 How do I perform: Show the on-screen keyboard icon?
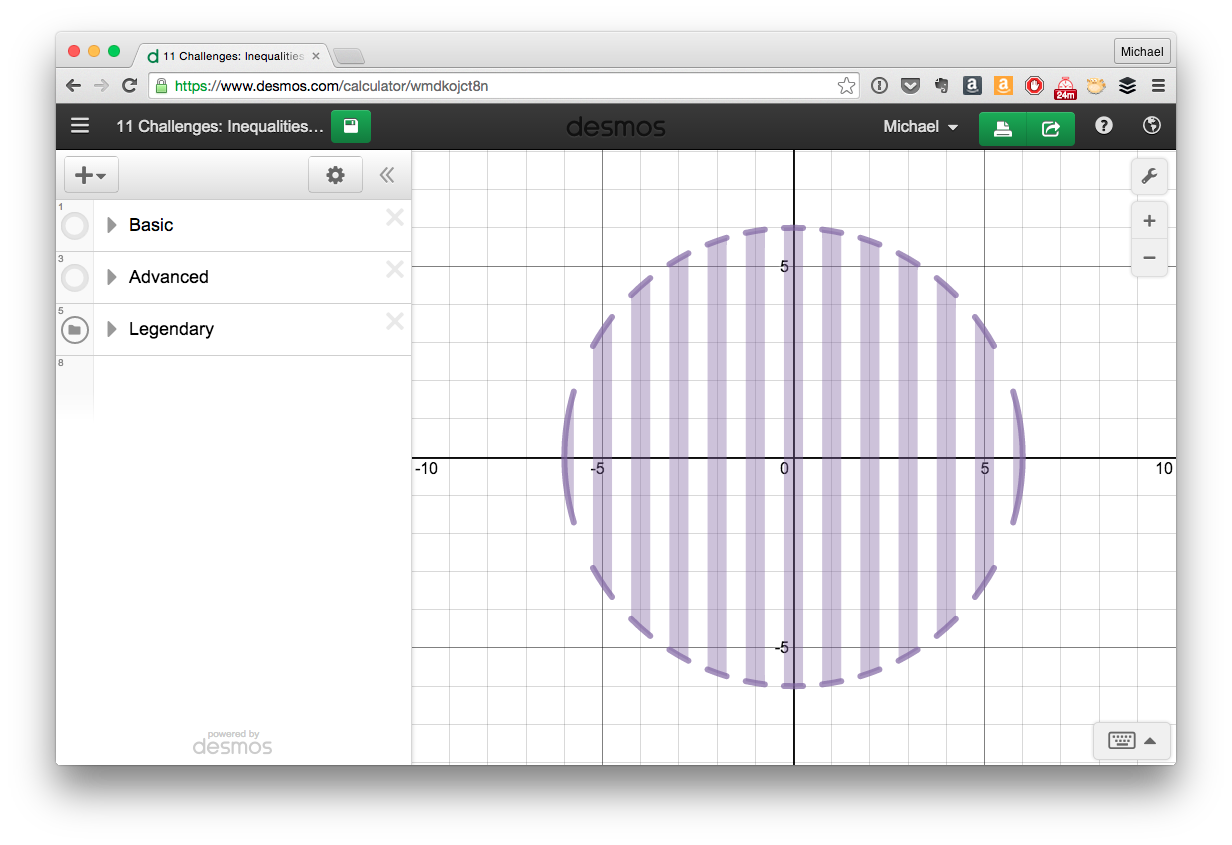[x=1121, y=740]
